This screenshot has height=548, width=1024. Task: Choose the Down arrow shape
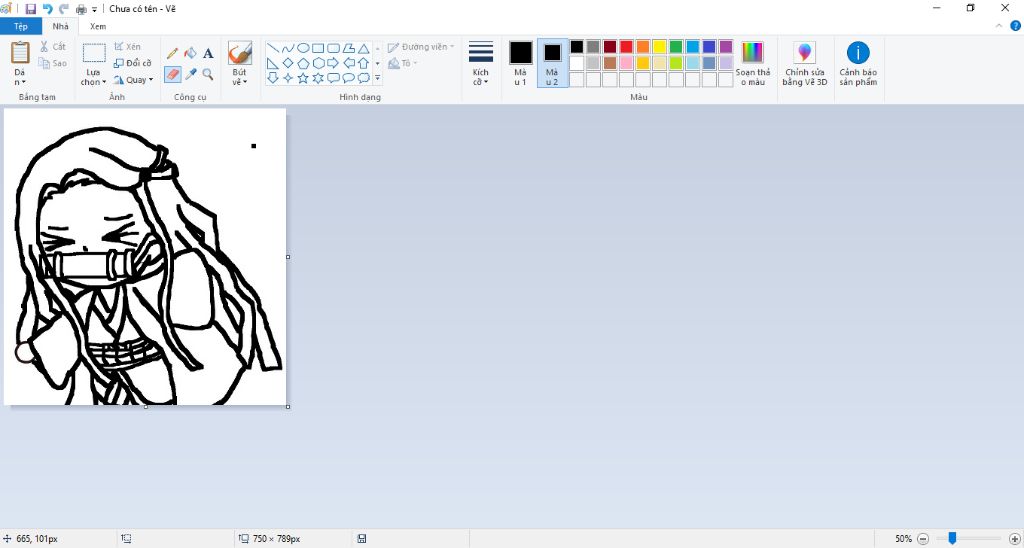pos(273,78)
